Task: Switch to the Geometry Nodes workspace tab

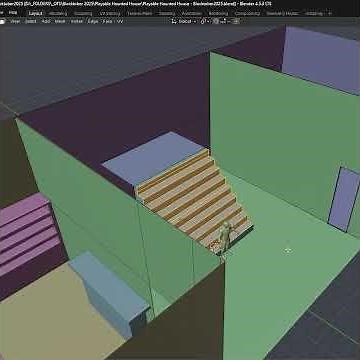Action: click(x=283, y=13)
